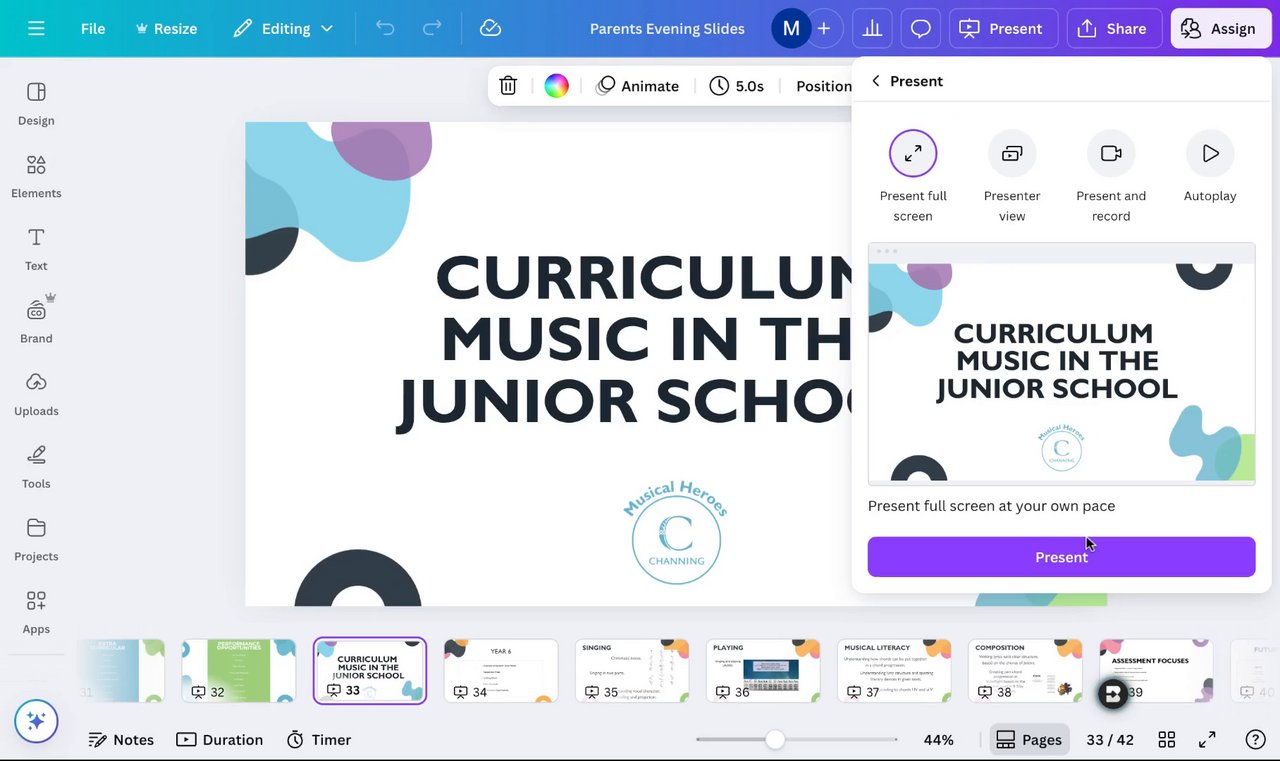Viewport: 1280px width, 761px height.
Task: Open the Animate options
Action: (x=637, y=86)
